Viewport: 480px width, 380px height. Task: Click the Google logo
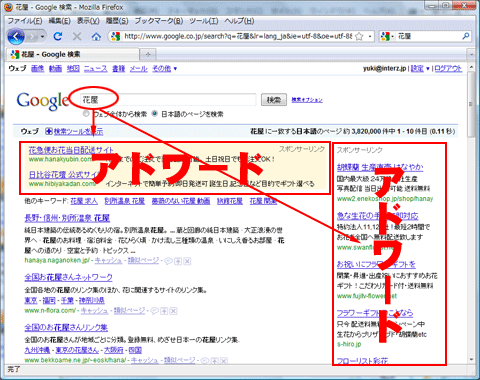tap(43, 101)
